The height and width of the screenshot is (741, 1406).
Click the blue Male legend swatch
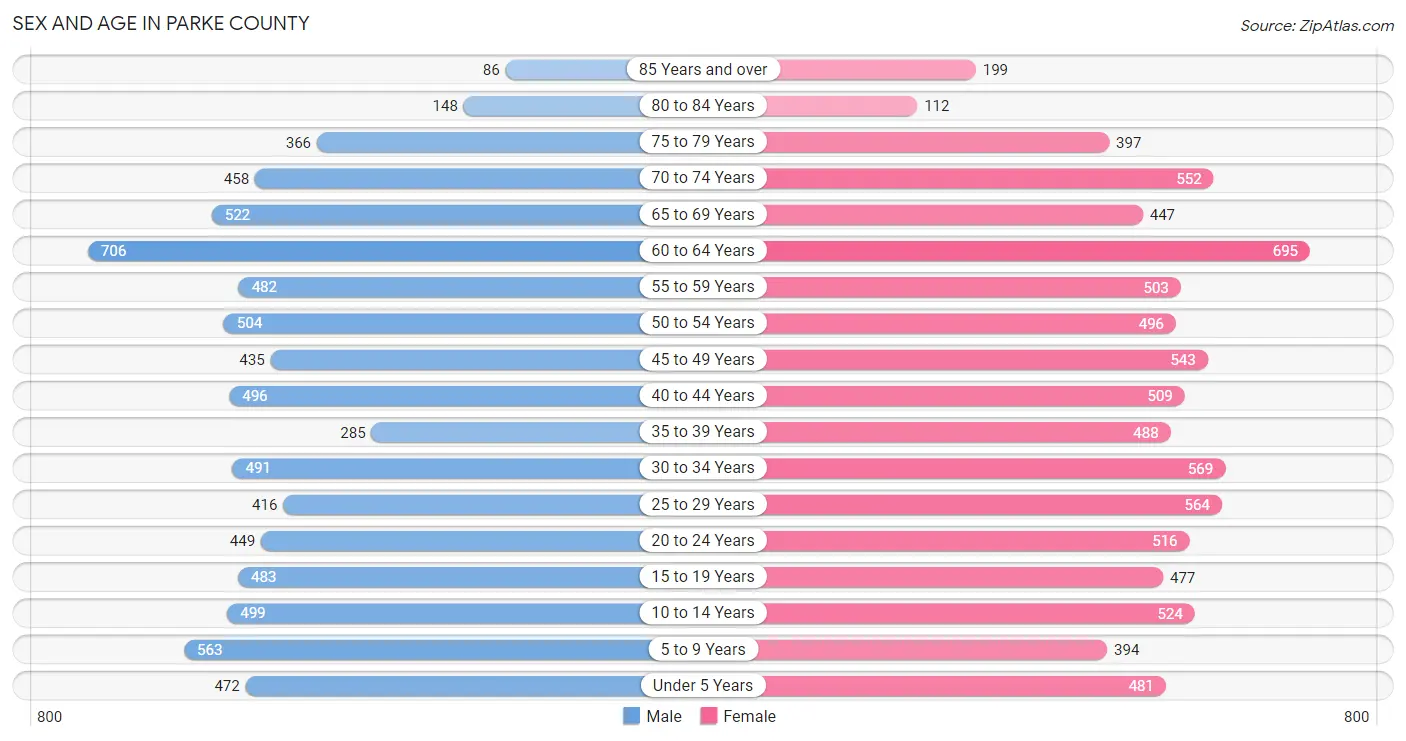(x=631, y=716)
